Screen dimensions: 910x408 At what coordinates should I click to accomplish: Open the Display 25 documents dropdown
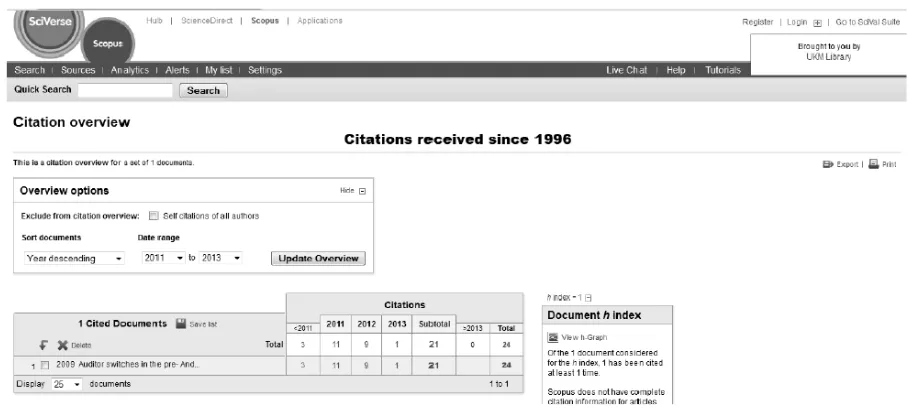coord(67,384)
